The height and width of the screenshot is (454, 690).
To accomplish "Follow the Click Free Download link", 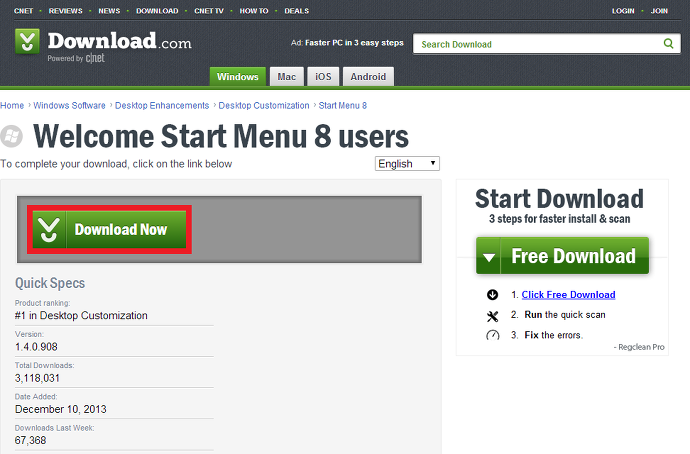I will tap(569, 295).
